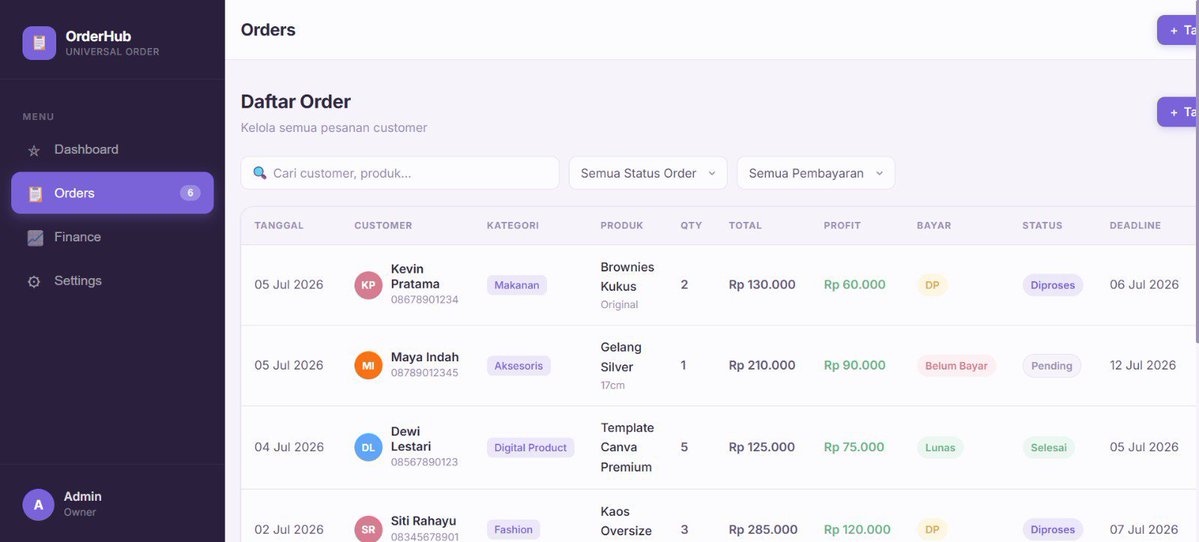The width and height of the screenshot is (1199, 542).
Task: Click the KP avatar for Kevin Pratama
Action: pos(368,285)
